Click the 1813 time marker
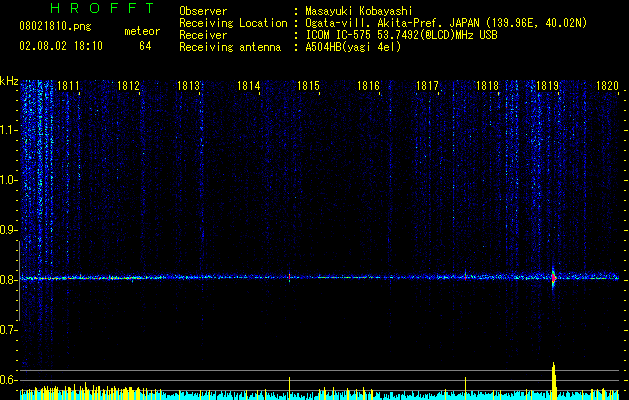This screenshot has width=629, height=400. (189, 86)
